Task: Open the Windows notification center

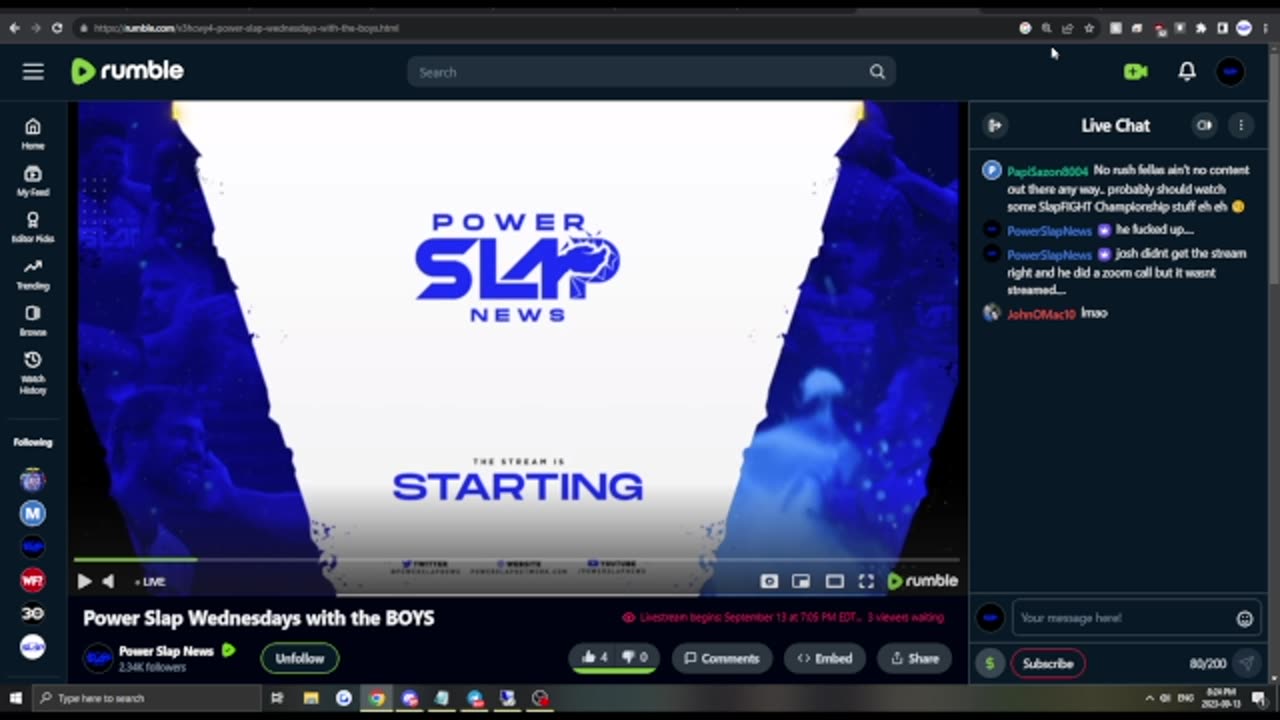Action: [x=1259, y=698]
